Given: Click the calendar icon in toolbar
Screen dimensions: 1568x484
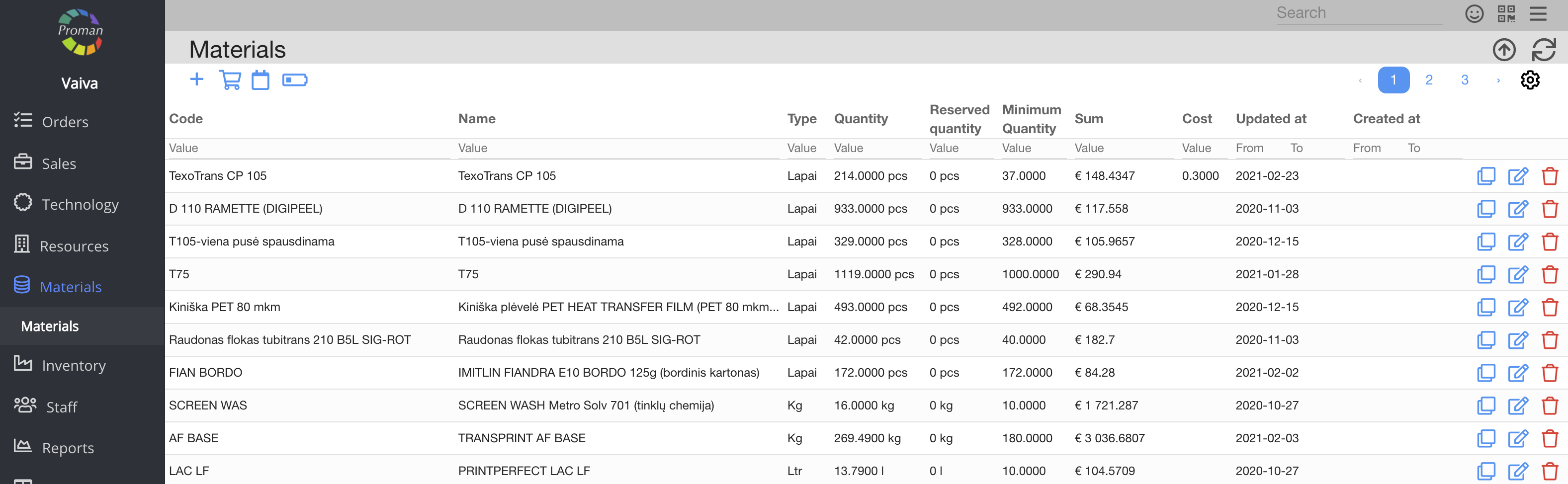Looking at the screenshot, I should coord(261,81).
